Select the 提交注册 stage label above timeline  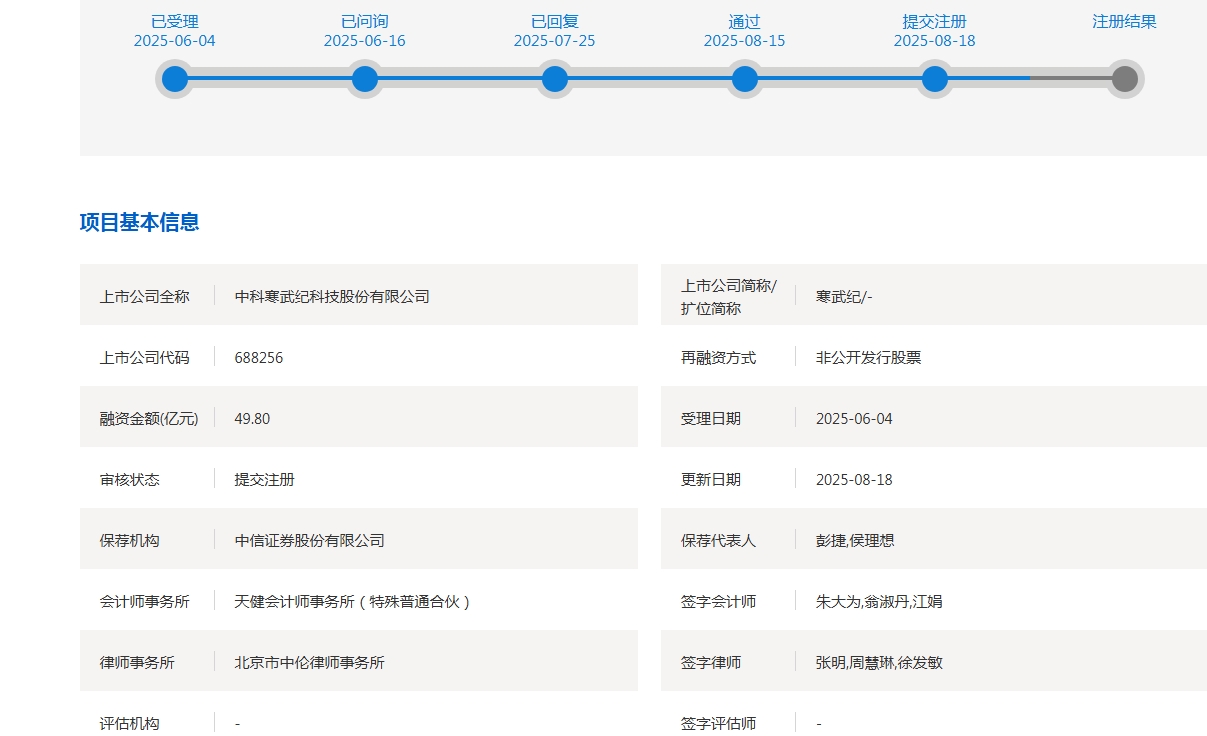[935, 21]
